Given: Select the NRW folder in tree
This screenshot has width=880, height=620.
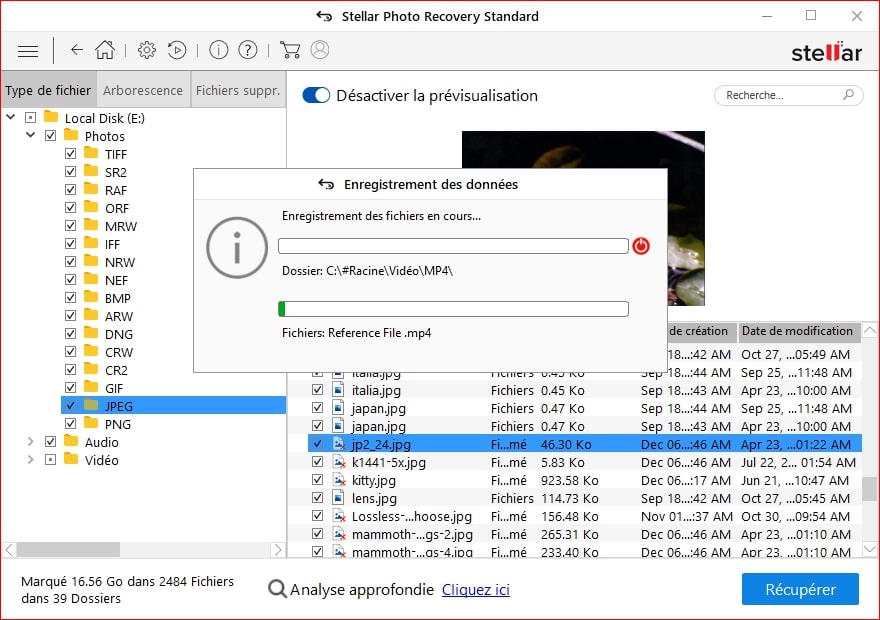Looking at the screenshot, I should [120, 262].
